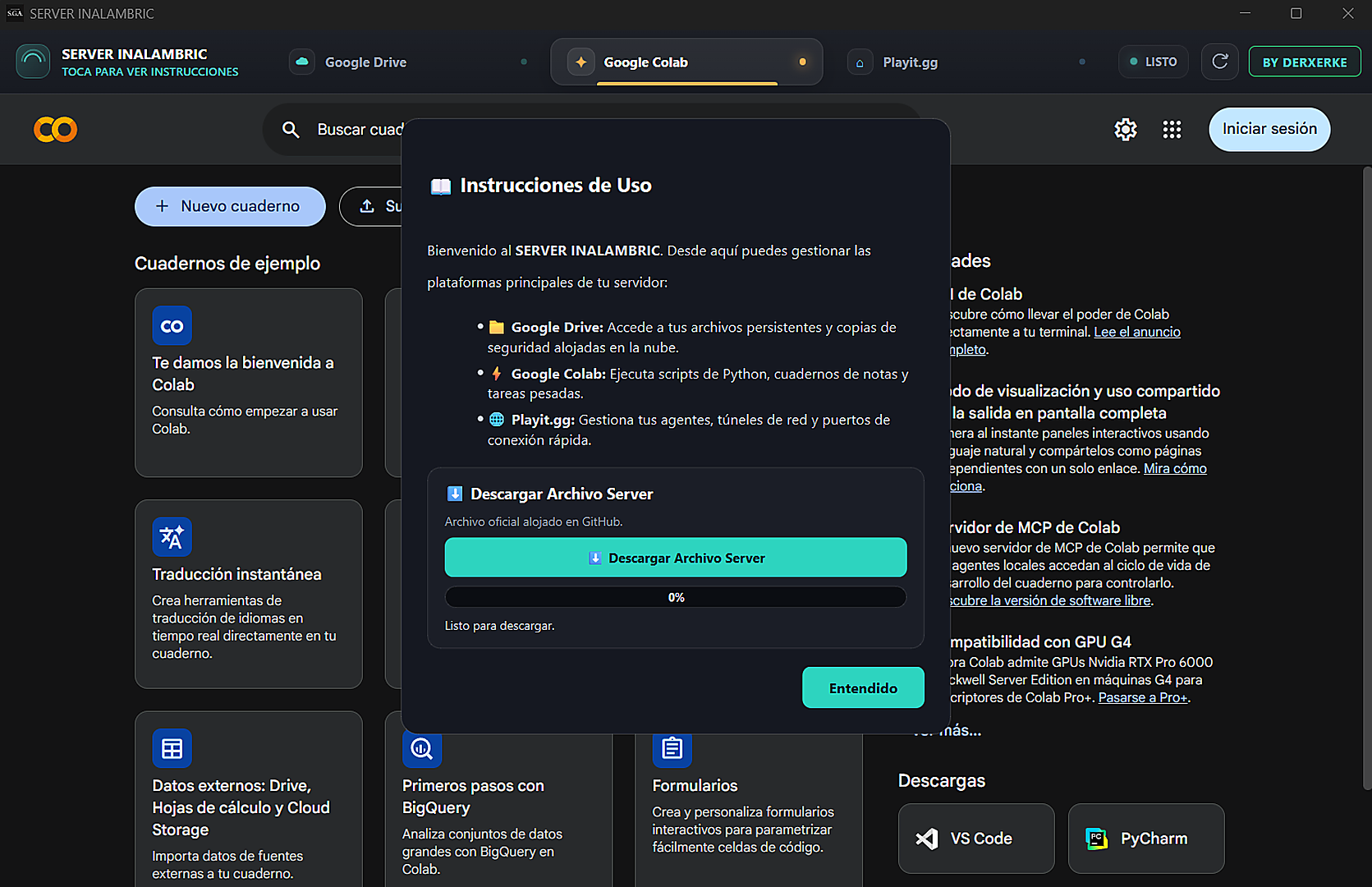1372x887 pixels.
Task: Click the Nuevo cuaderno button
Action: click(x=230, y=206)
